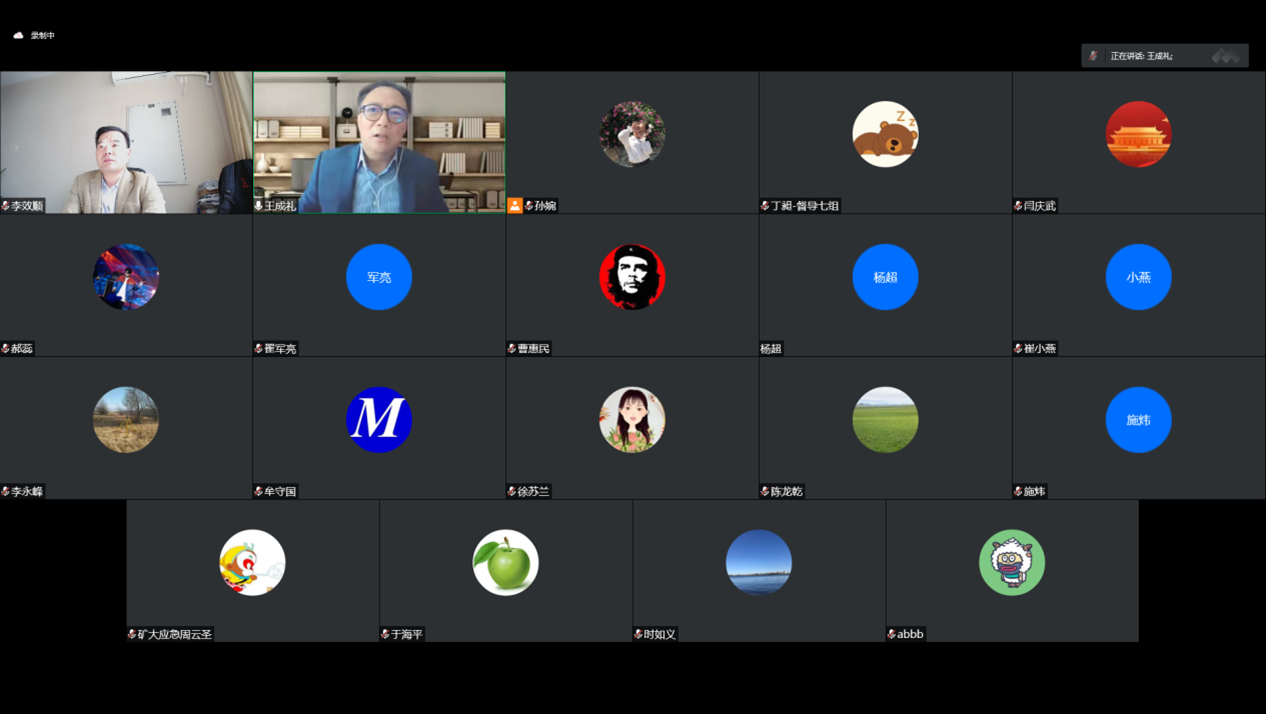Click the blue 军亮 avatar circle
Viewport: 1266px width, 714px height.
tap(379, 277)
